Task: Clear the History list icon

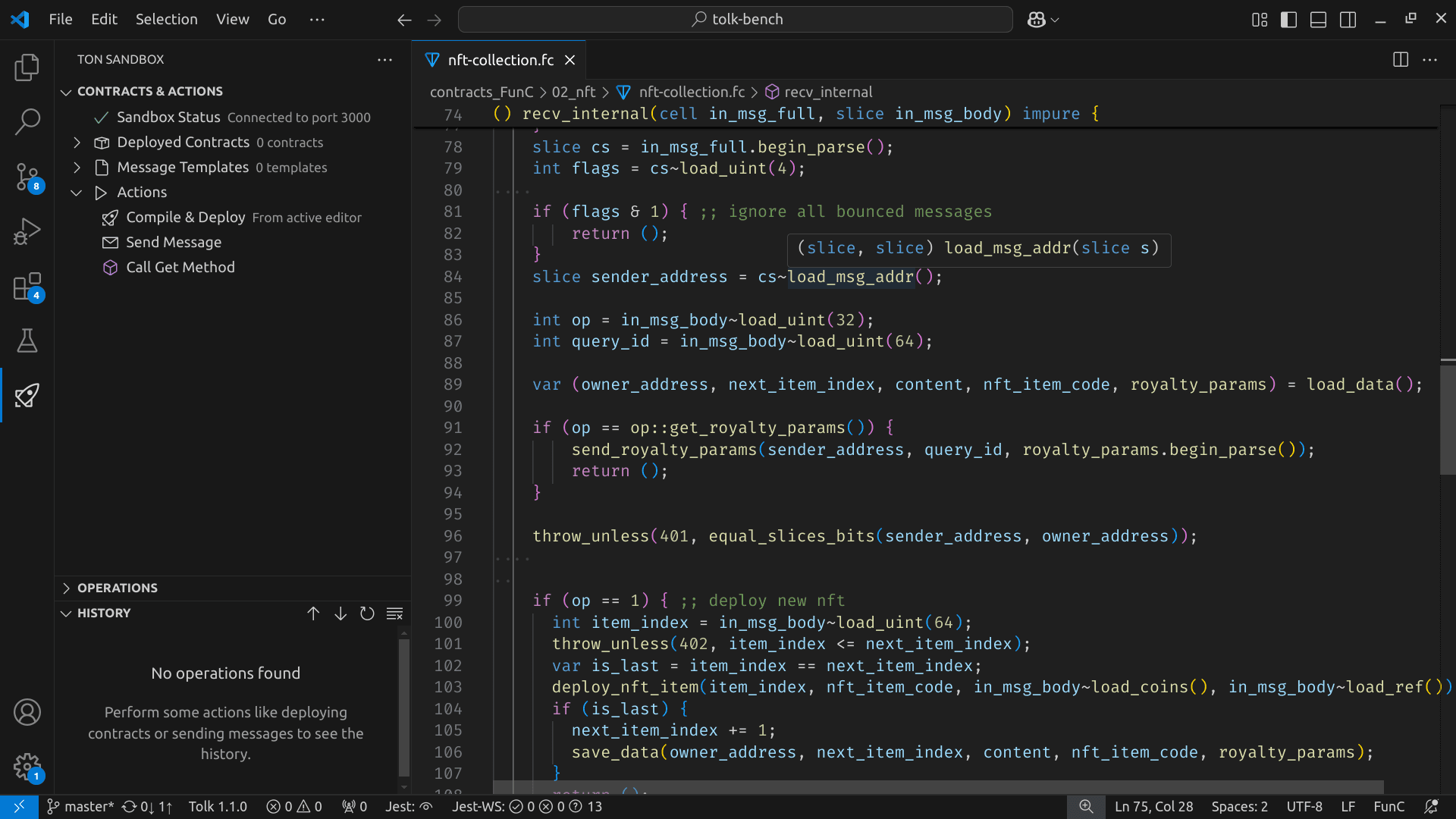Action: coord(394,613)
